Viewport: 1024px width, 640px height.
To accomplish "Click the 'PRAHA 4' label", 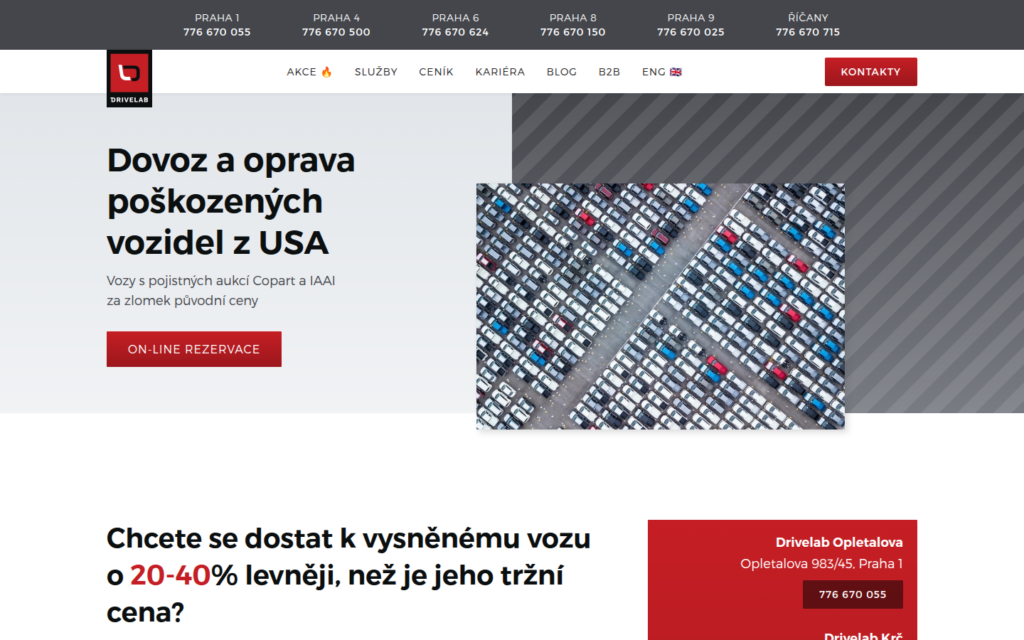I will (336, 18).
